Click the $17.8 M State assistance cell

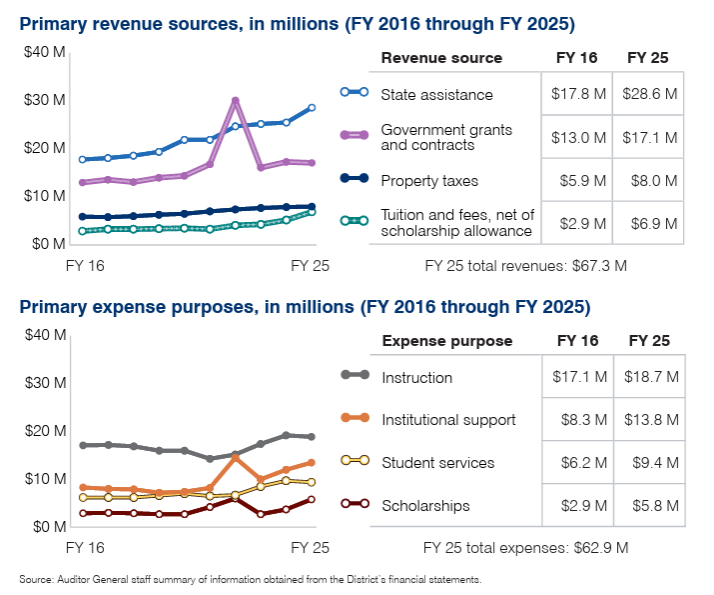pos(578,94)
